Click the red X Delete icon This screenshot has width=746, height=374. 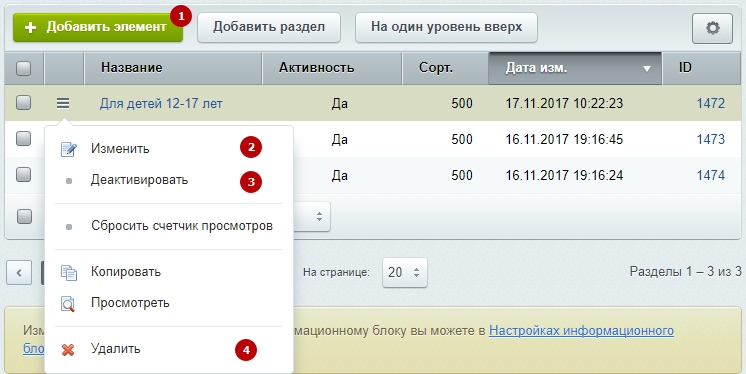69,350
